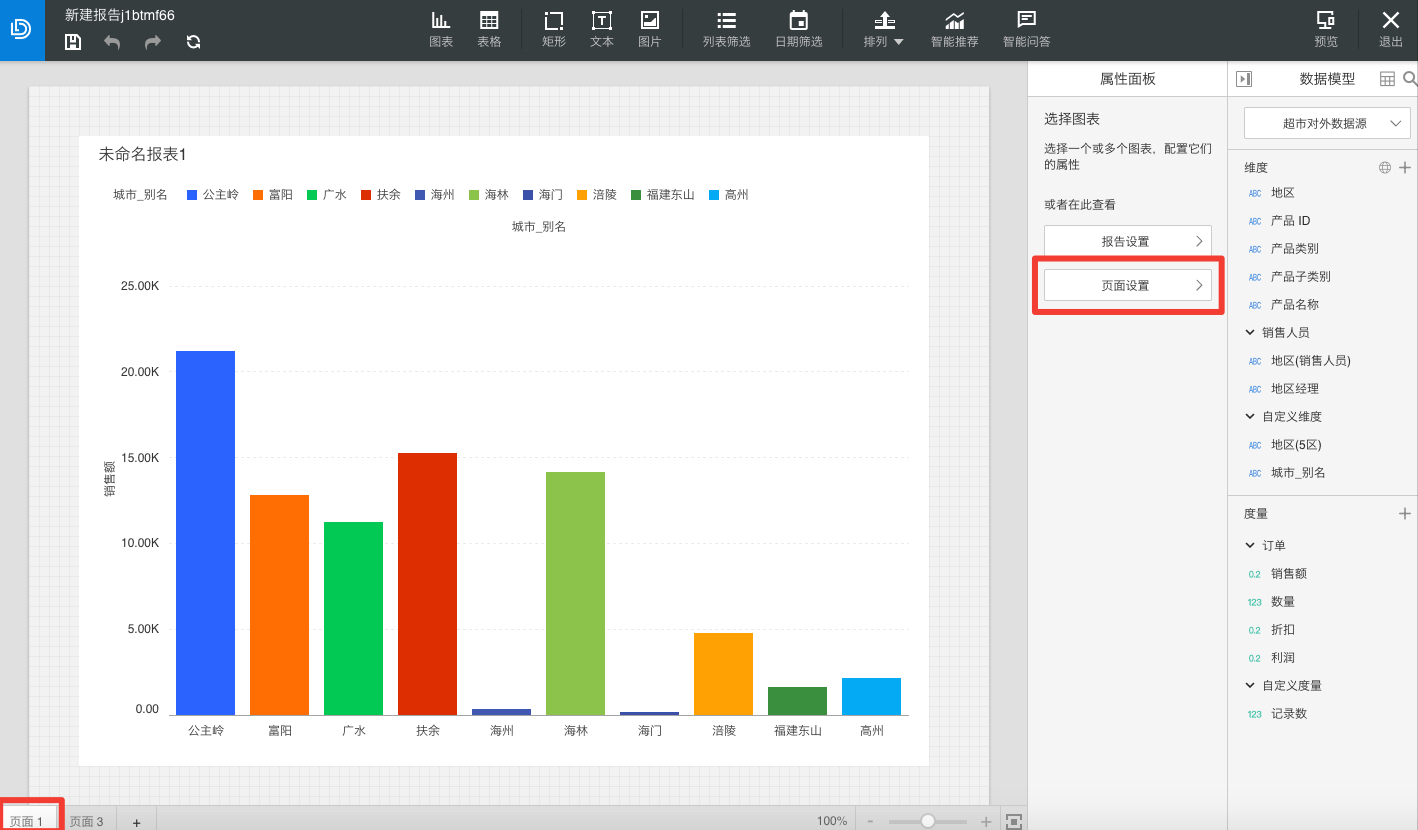
Task: Toggle the 海林 legend series
Action: (x=488, y=195)
